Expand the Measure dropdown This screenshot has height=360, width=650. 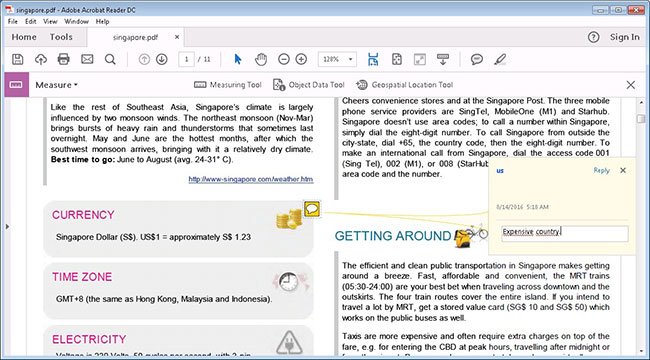coord(57,85)
